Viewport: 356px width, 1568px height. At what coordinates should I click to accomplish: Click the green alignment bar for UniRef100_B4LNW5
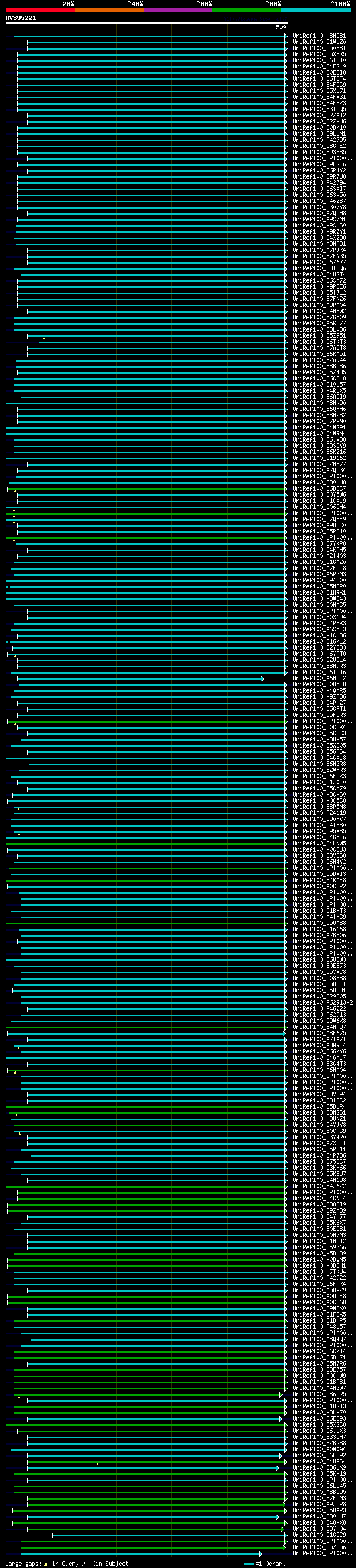point(145,844)
